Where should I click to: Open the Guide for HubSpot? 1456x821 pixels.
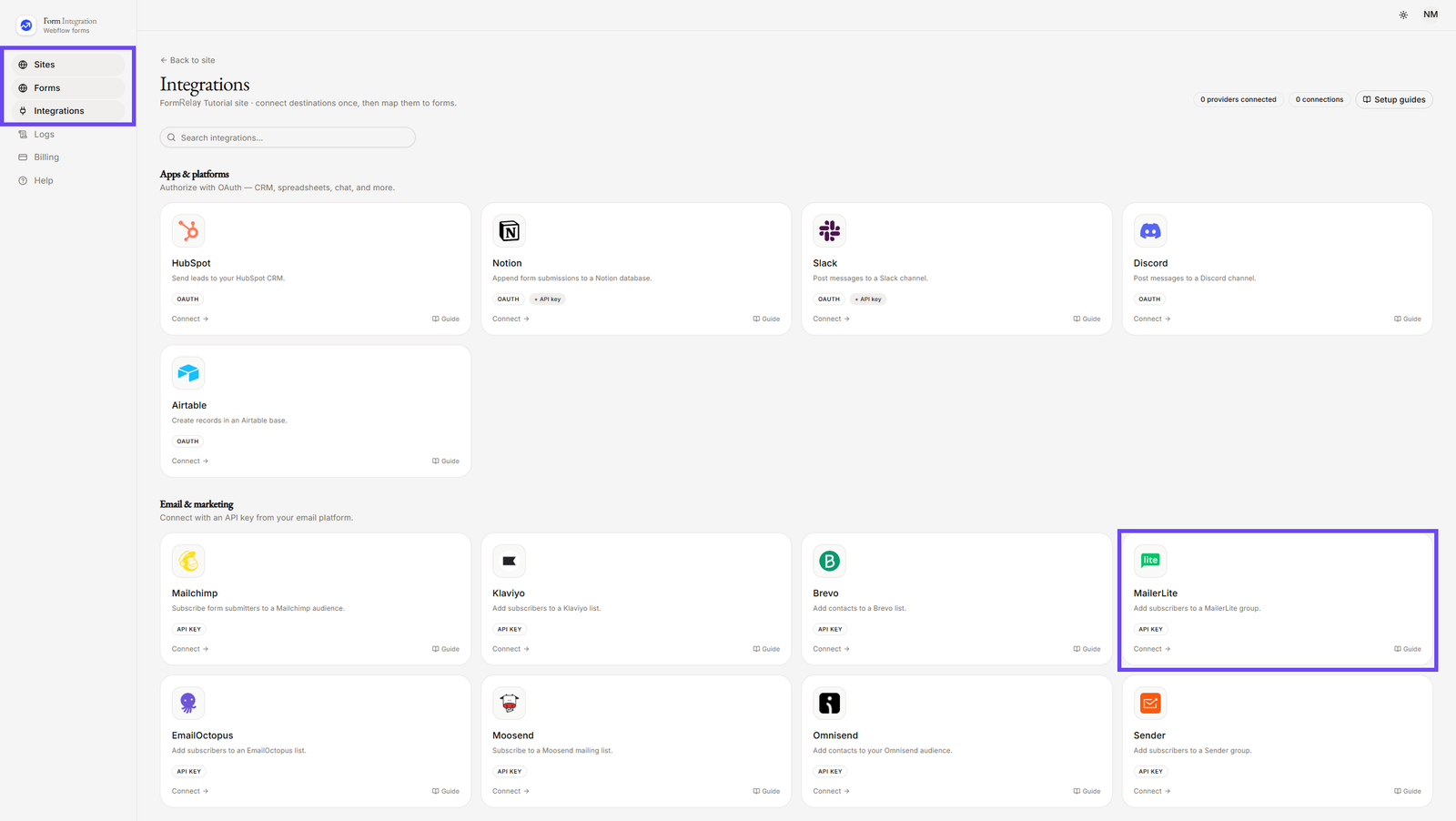[x=446, y=319]
